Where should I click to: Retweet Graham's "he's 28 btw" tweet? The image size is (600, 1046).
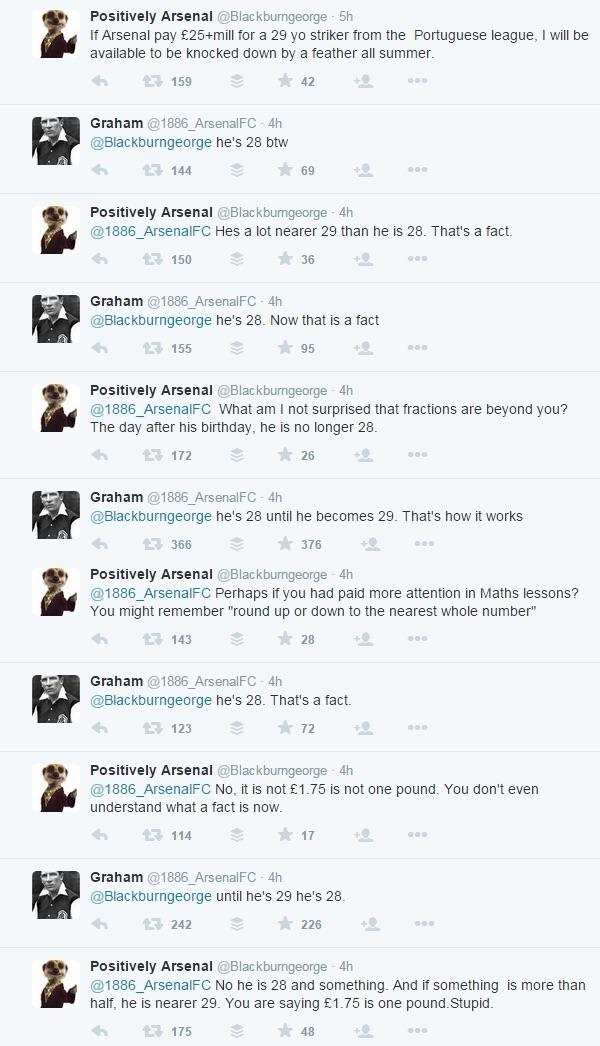153,170
